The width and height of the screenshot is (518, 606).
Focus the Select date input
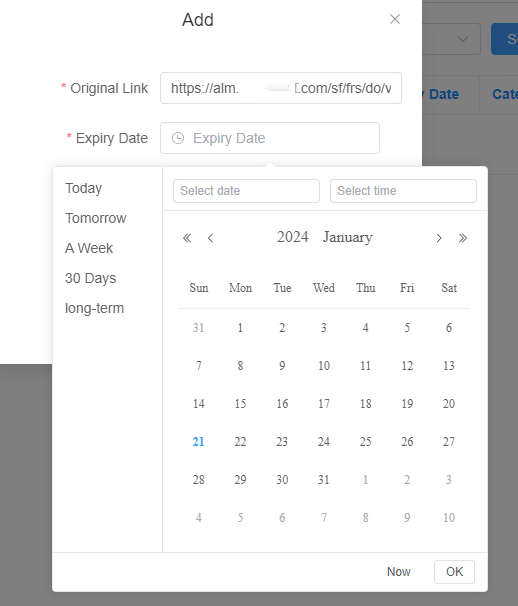pyautogui.click(x=246, y=191)
